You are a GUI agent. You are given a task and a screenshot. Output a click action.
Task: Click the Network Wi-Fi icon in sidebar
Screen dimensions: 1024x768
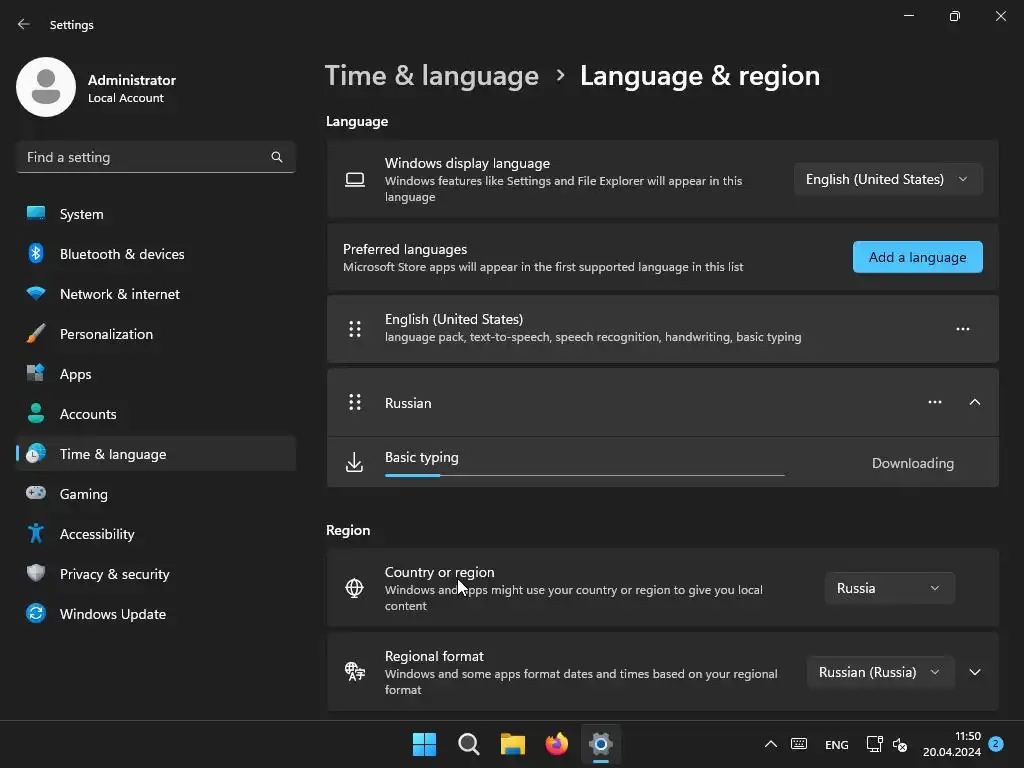point(36,293)
